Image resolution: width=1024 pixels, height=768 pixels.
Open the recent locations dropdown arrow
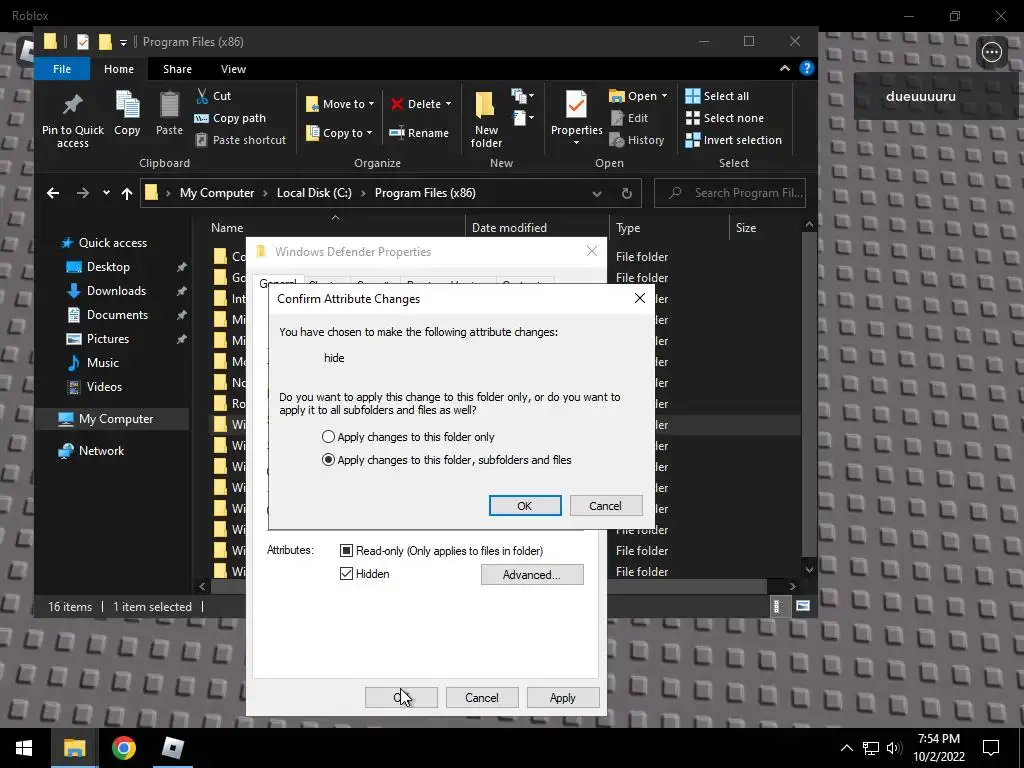(106, 193)
